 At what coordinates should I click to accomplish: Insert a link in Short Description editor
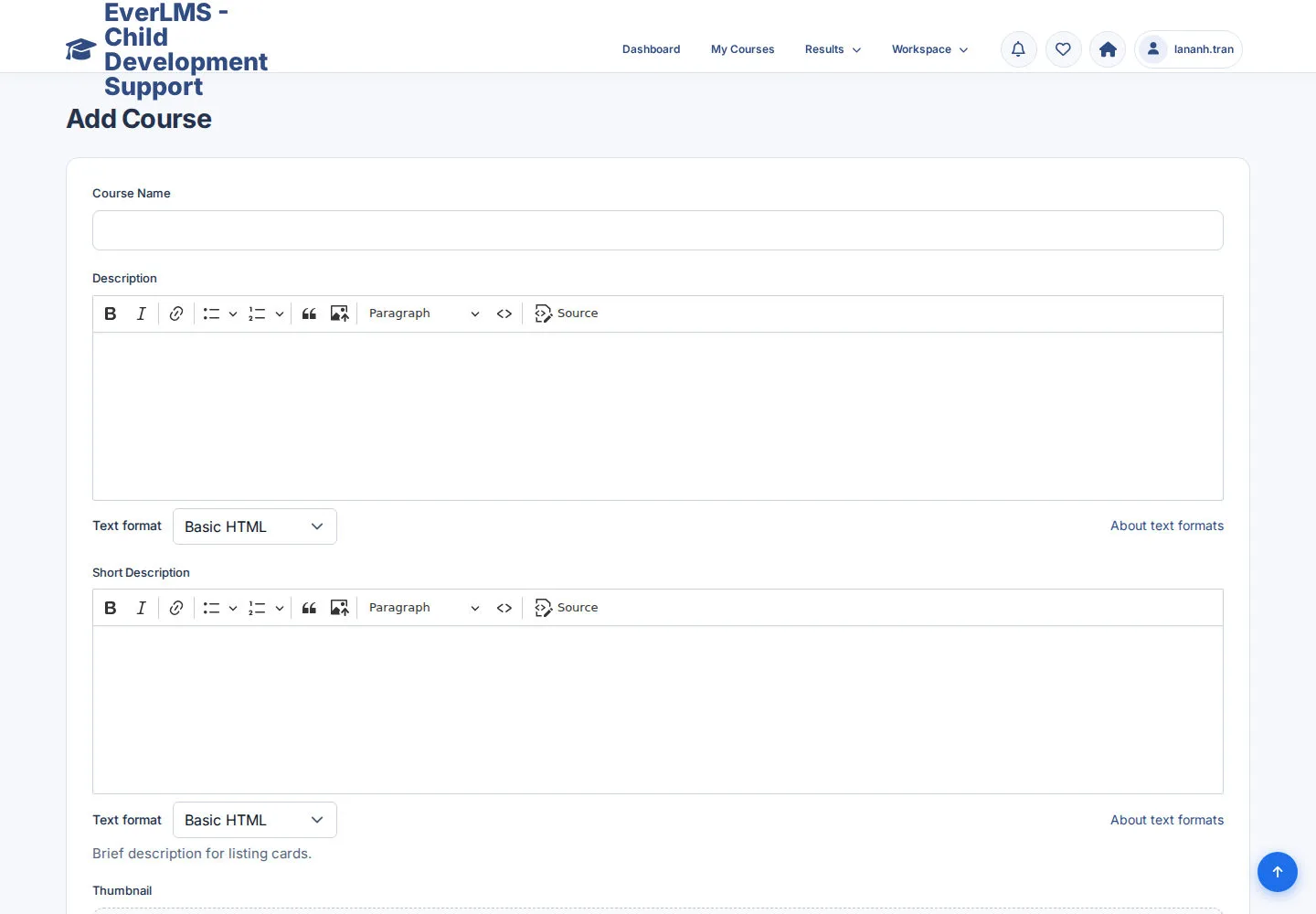tap(176, 608)
